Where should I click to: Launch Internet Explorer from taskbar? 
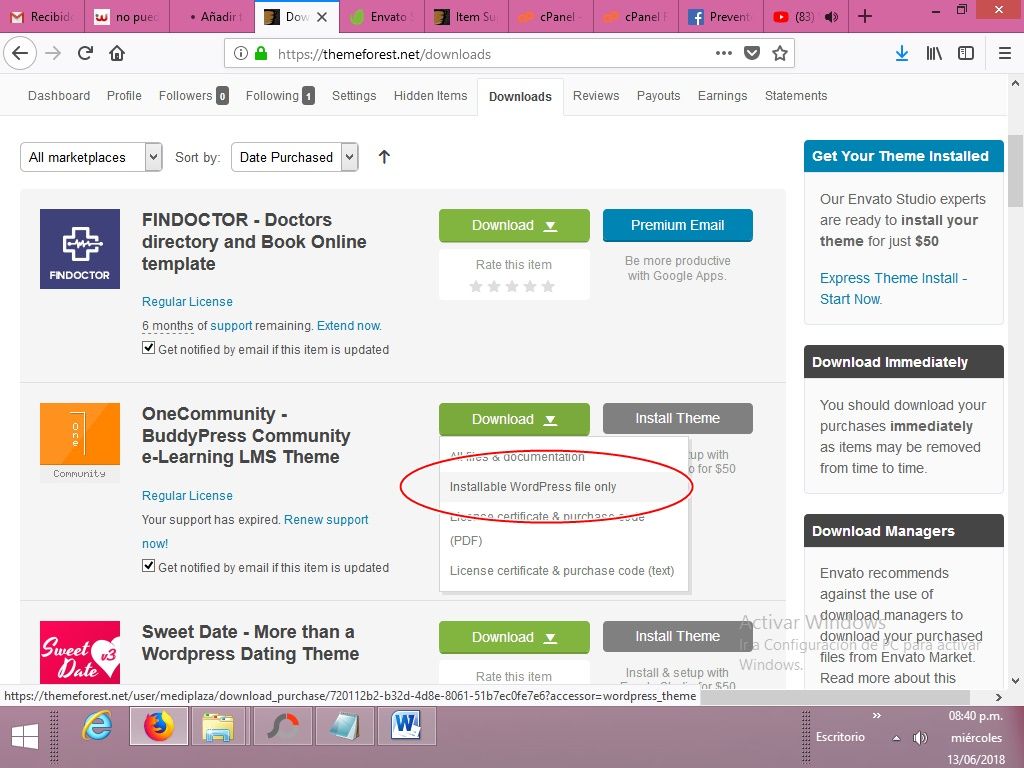pos(97,726)
